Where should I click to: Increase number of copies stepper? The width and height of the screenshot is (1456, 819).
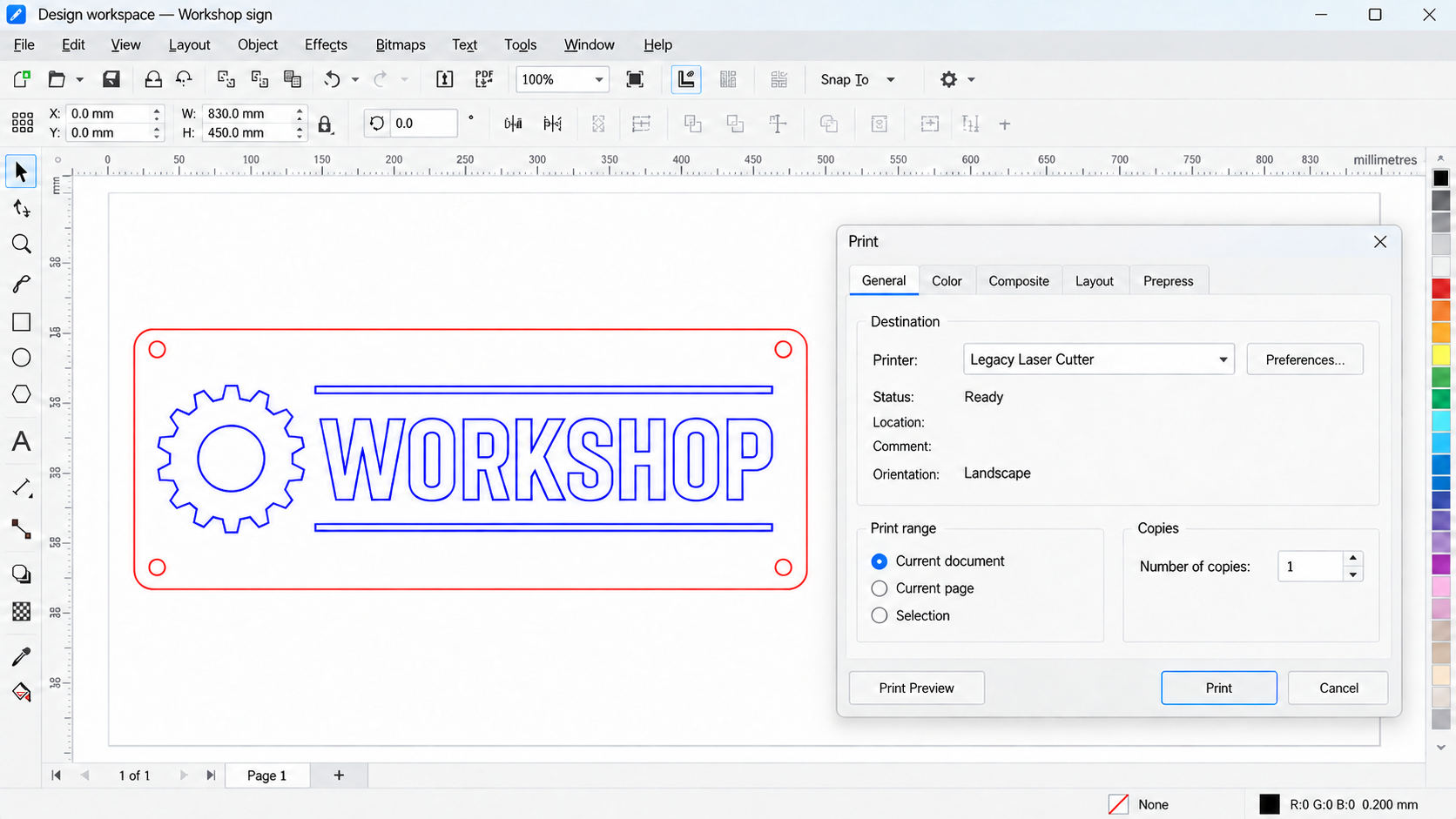(1353, 558)
